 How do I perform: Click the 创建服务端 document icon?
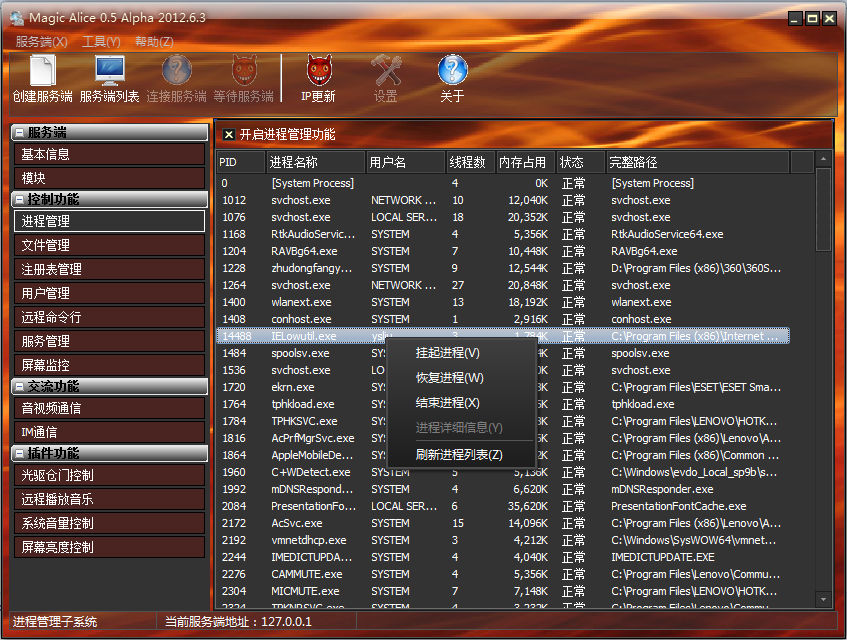click(x=42, y=70)
